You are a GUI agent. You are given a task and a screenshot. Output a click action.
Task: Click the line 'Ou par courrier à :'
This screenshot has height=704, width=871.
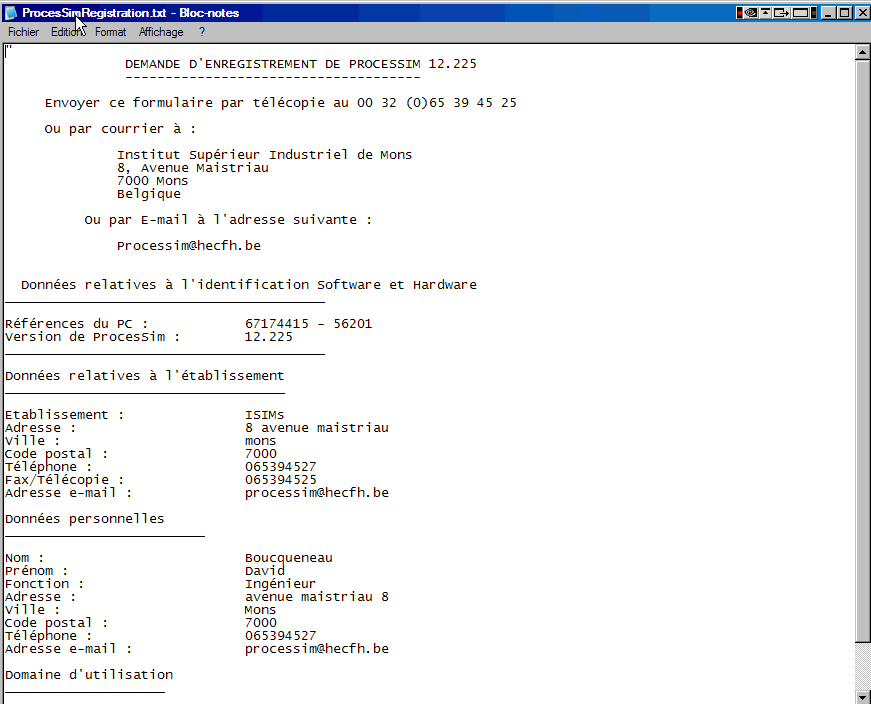pyautogui.click(x=120, y=129)
